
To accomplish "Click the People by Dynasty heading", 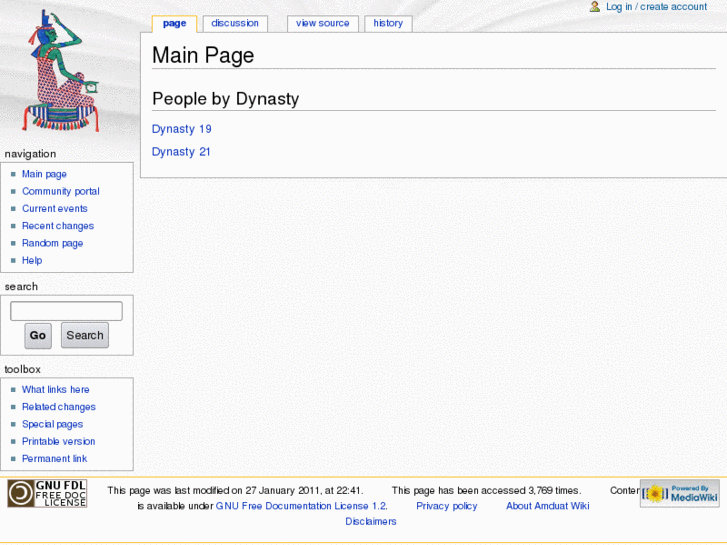I will tap(226, 99).
